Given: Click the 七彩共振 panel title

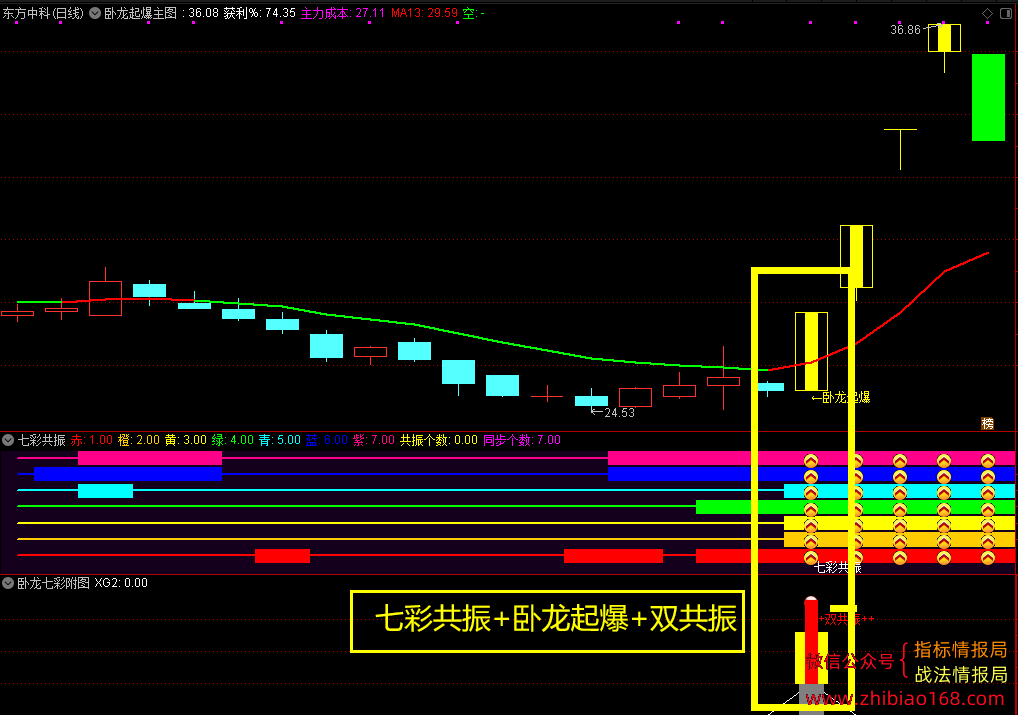Looking at the screenshot, I should click(42, 440).
